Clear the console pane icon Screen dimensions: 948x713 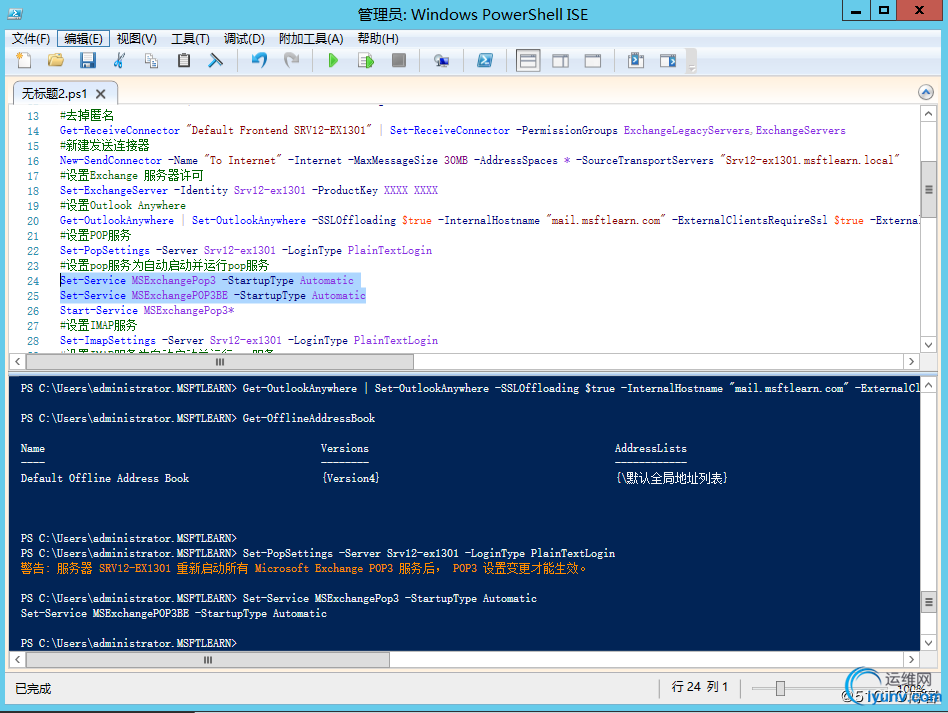click(x=216, y=60)
